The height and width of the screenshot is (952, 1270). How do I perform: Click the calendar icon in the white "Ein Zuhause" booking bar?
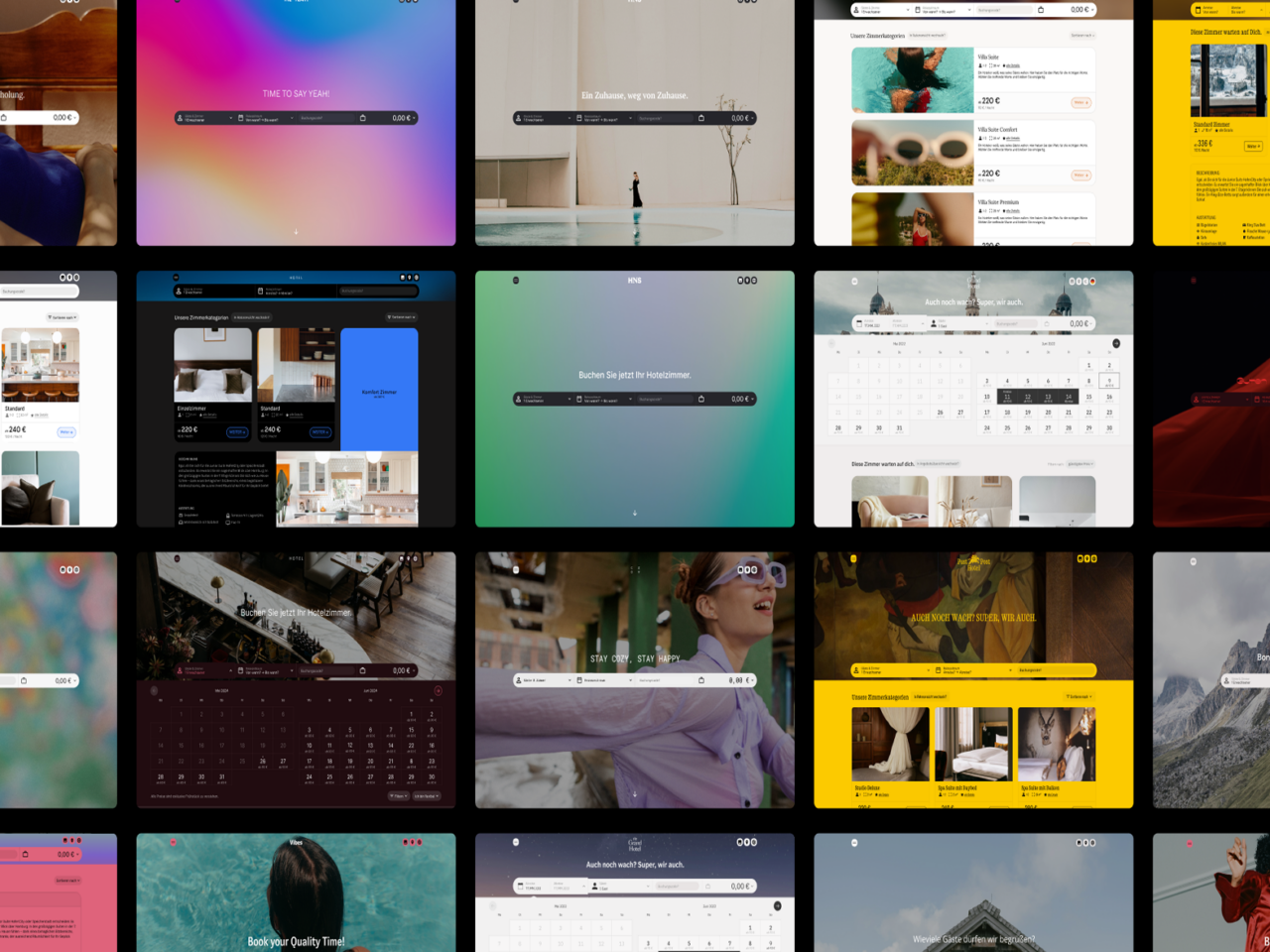click(579, 118)
